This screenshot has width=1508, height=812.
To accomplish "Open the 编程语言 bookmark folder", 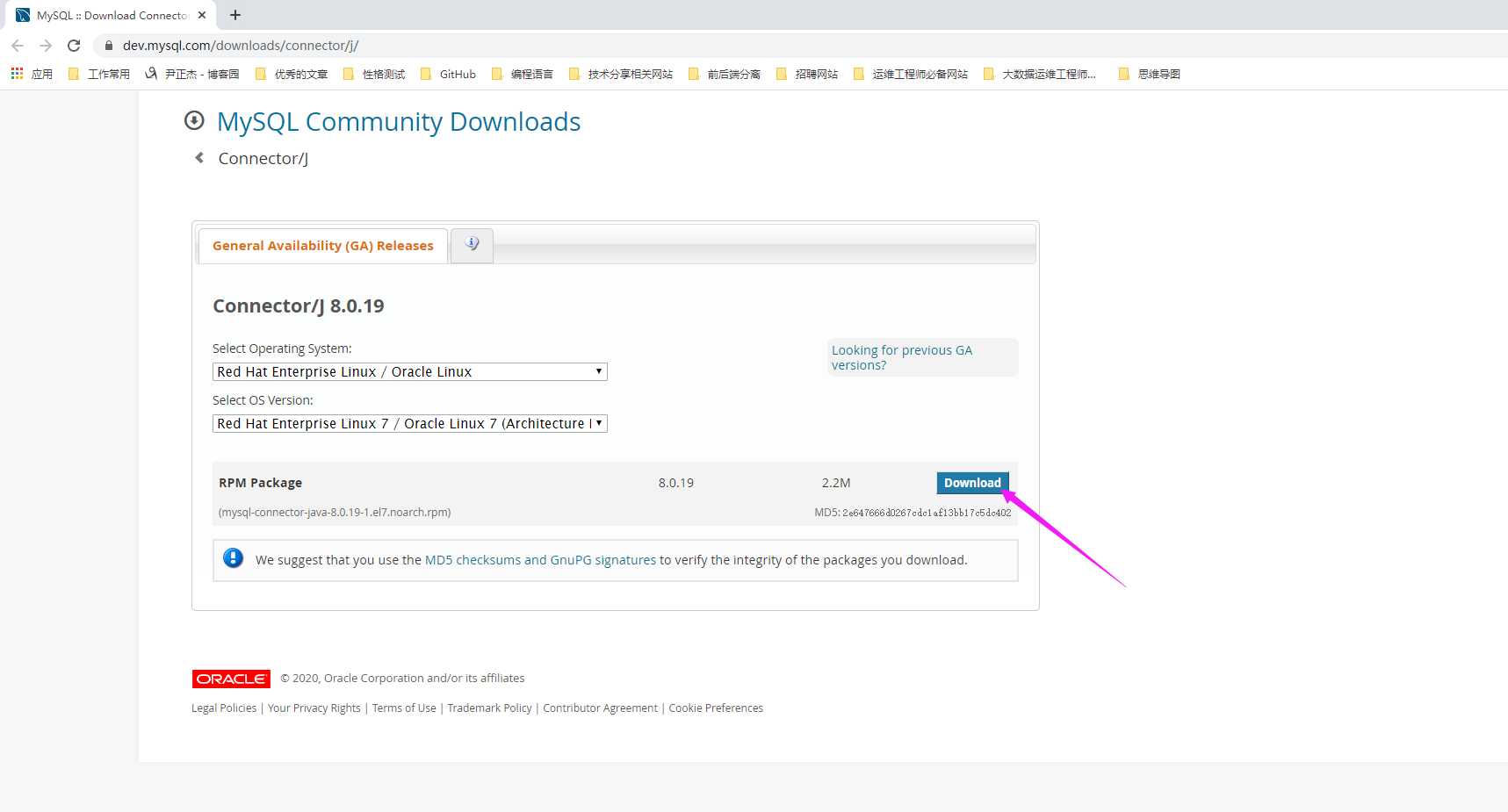I will pyautogui.click(x=523, y=74).
